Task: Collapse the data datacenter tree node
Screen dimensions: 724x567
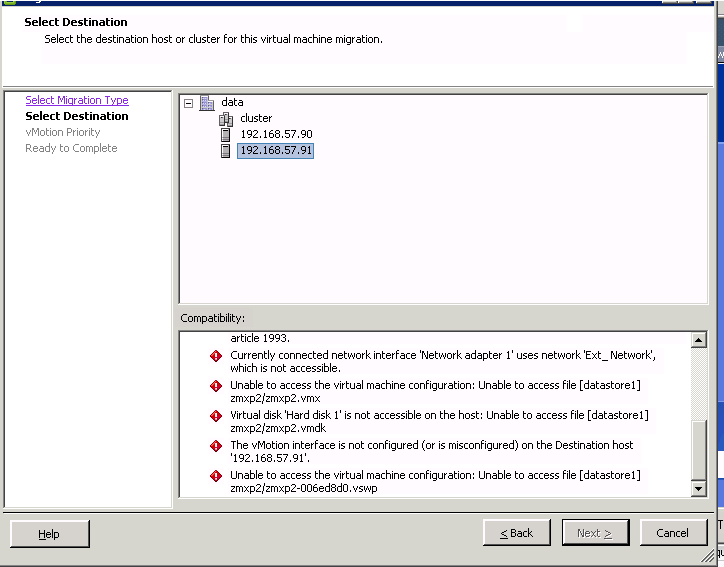Action: [x=188, y=103]
